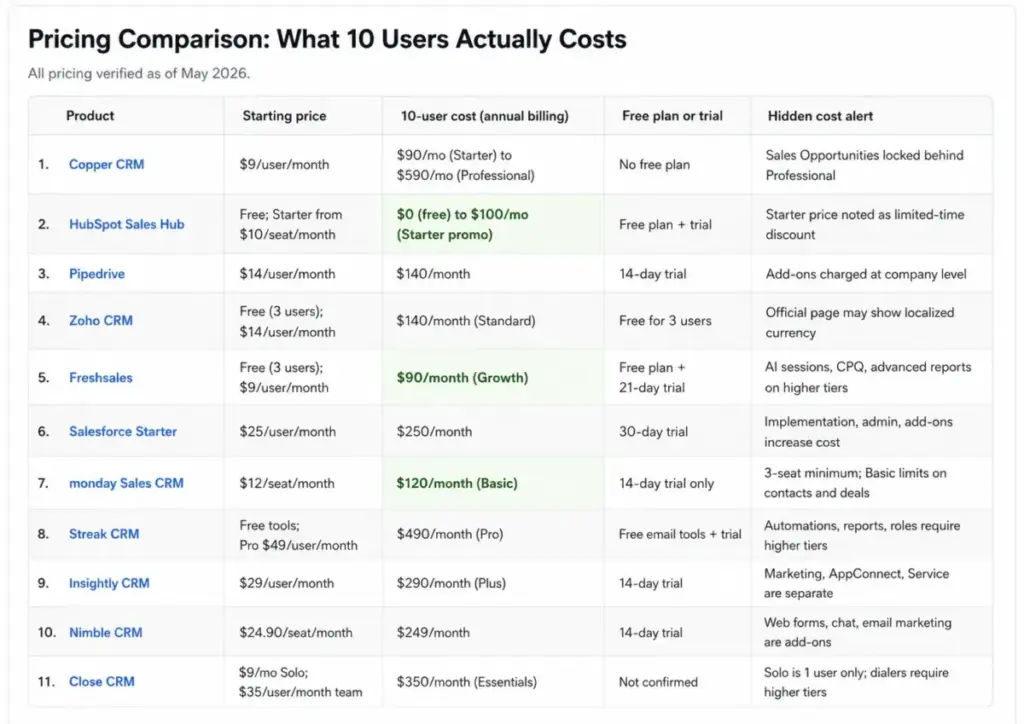Image resolution: width=1024 pixels, height=724 pixels.
Task: Select the page title Pricing Comparison heading
Action: [x=327, y=39]
